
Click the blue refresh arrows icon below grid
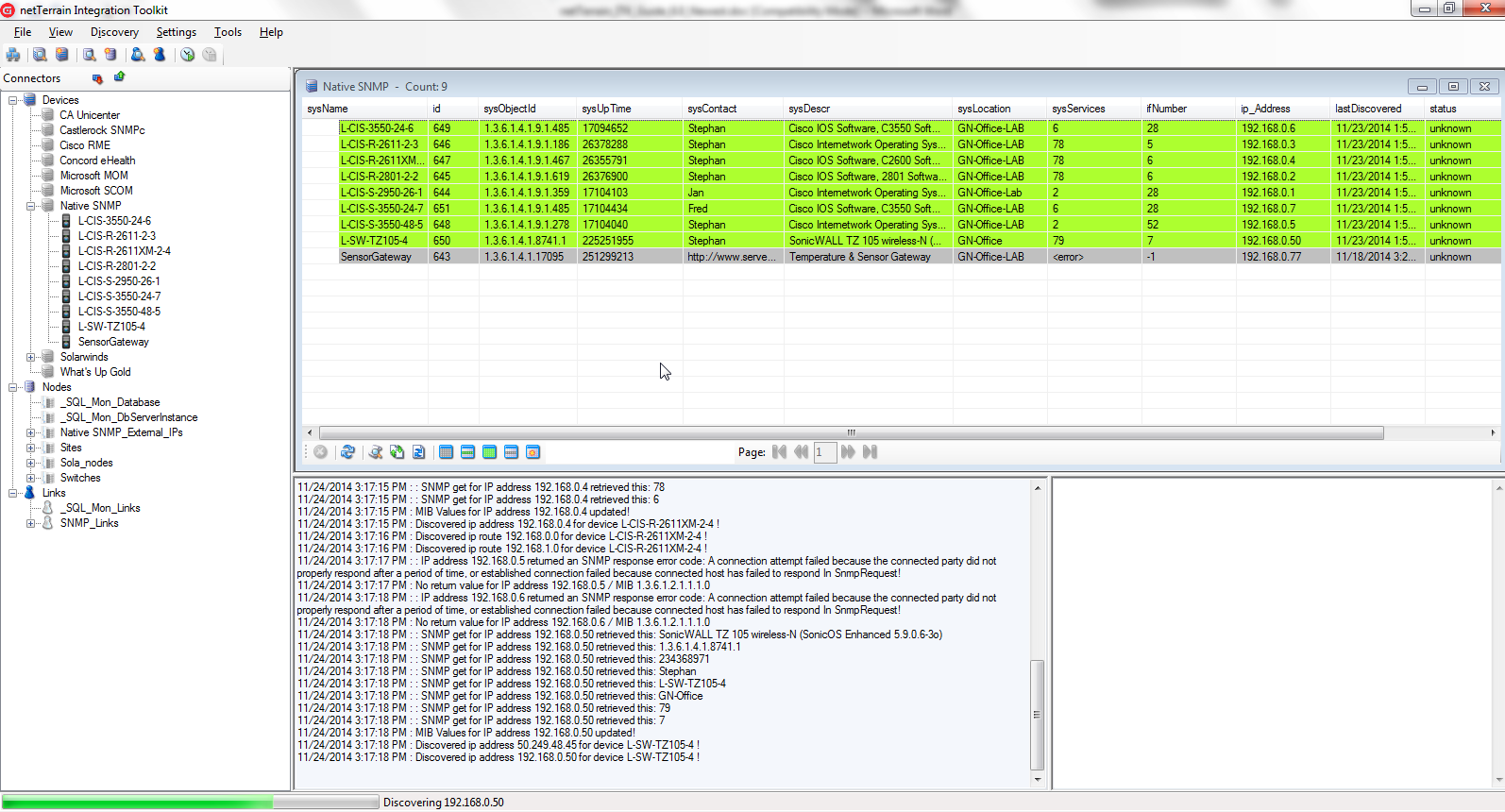pos(347,452)
